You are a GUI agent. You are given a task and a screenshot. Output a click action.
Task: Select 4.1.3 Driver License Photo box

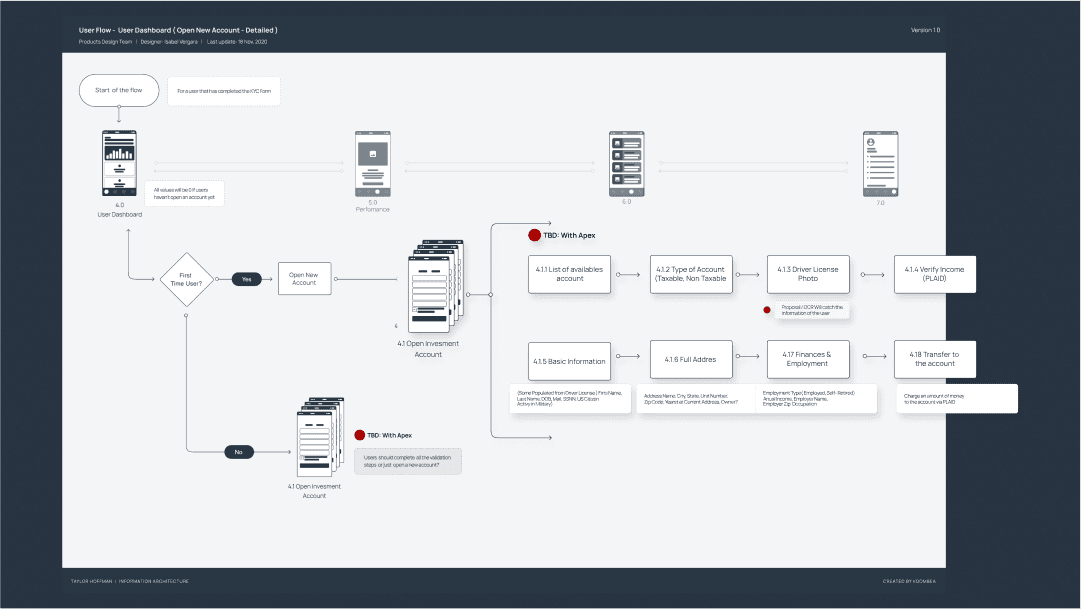(808, 274)
